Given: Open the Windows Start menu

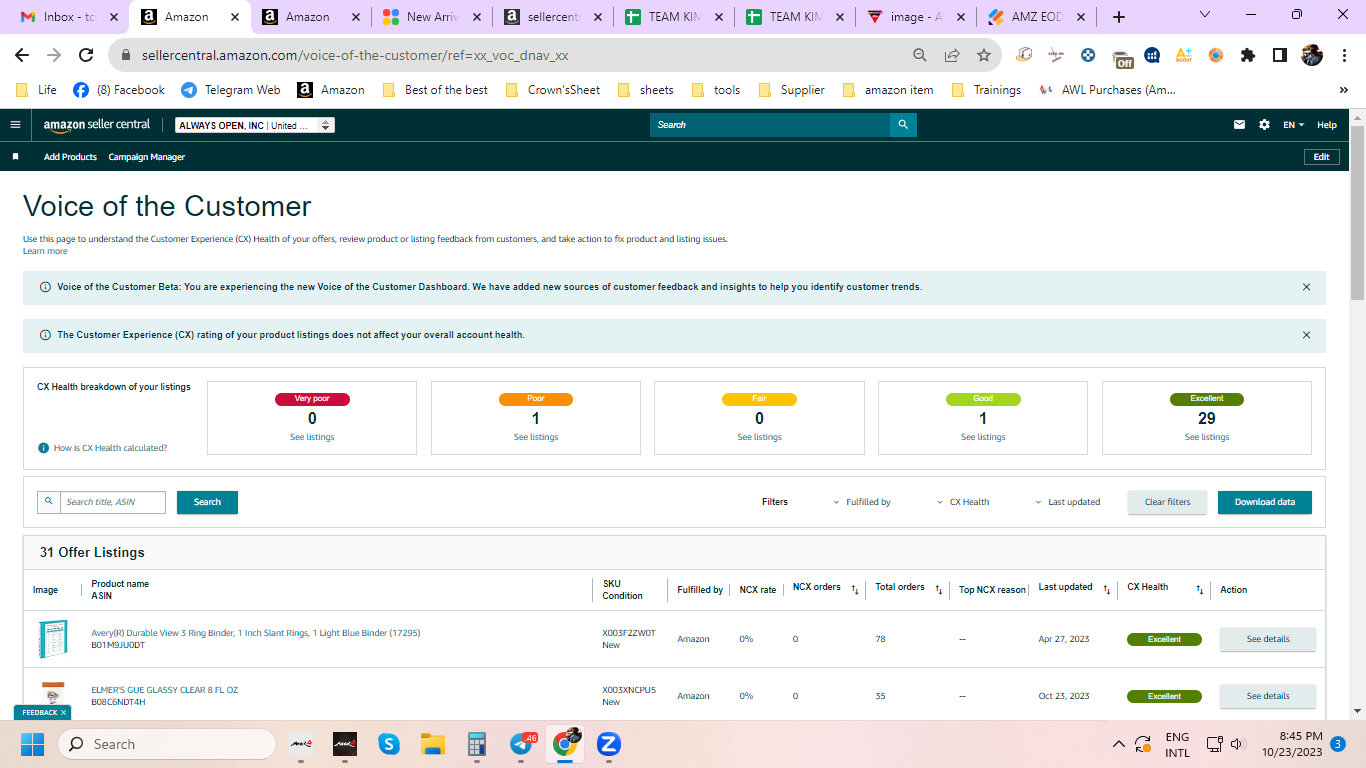Looking at the screenshot, I should click(32, 744).
